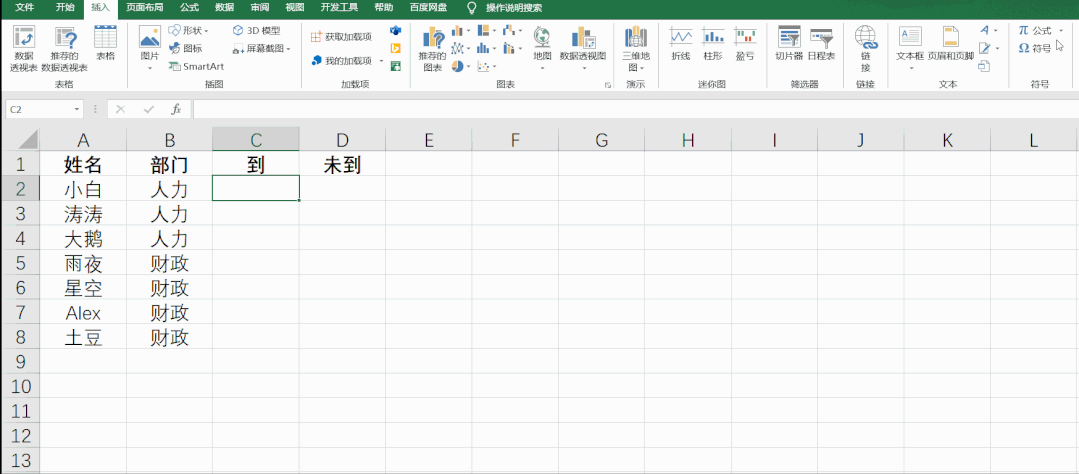Insert scatter or bubble chart
This screenshot has width=1079, height=474.
point(486,66)
